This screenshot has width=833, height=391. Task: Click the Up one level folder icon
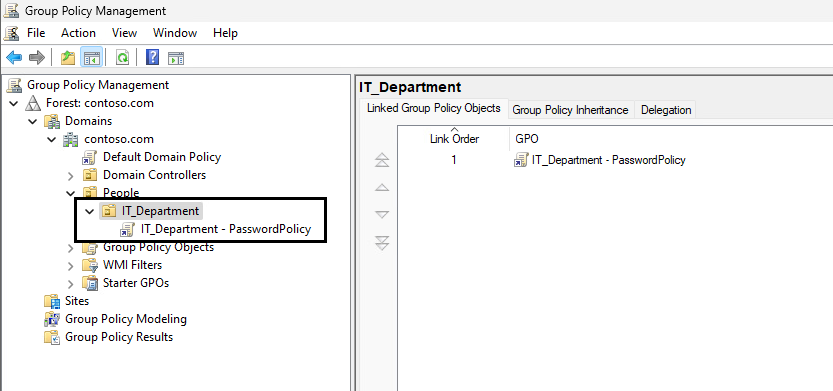click(68, 57)
